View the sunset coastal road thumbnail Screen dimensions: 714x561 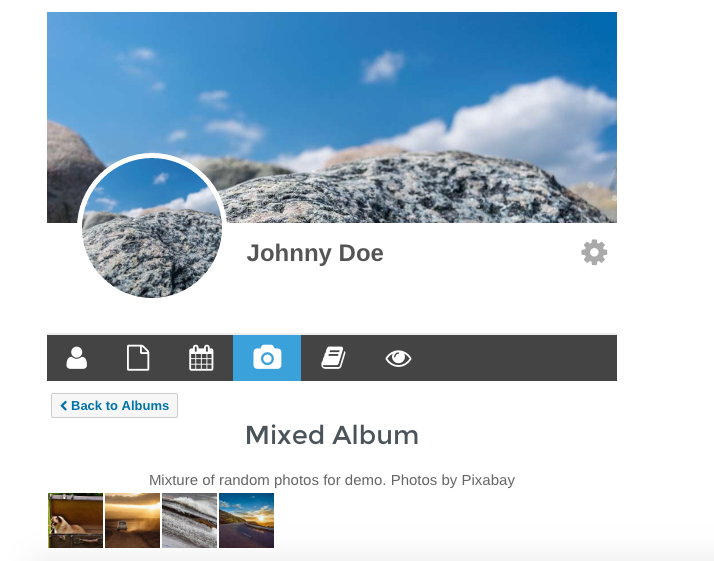point(246,520)
